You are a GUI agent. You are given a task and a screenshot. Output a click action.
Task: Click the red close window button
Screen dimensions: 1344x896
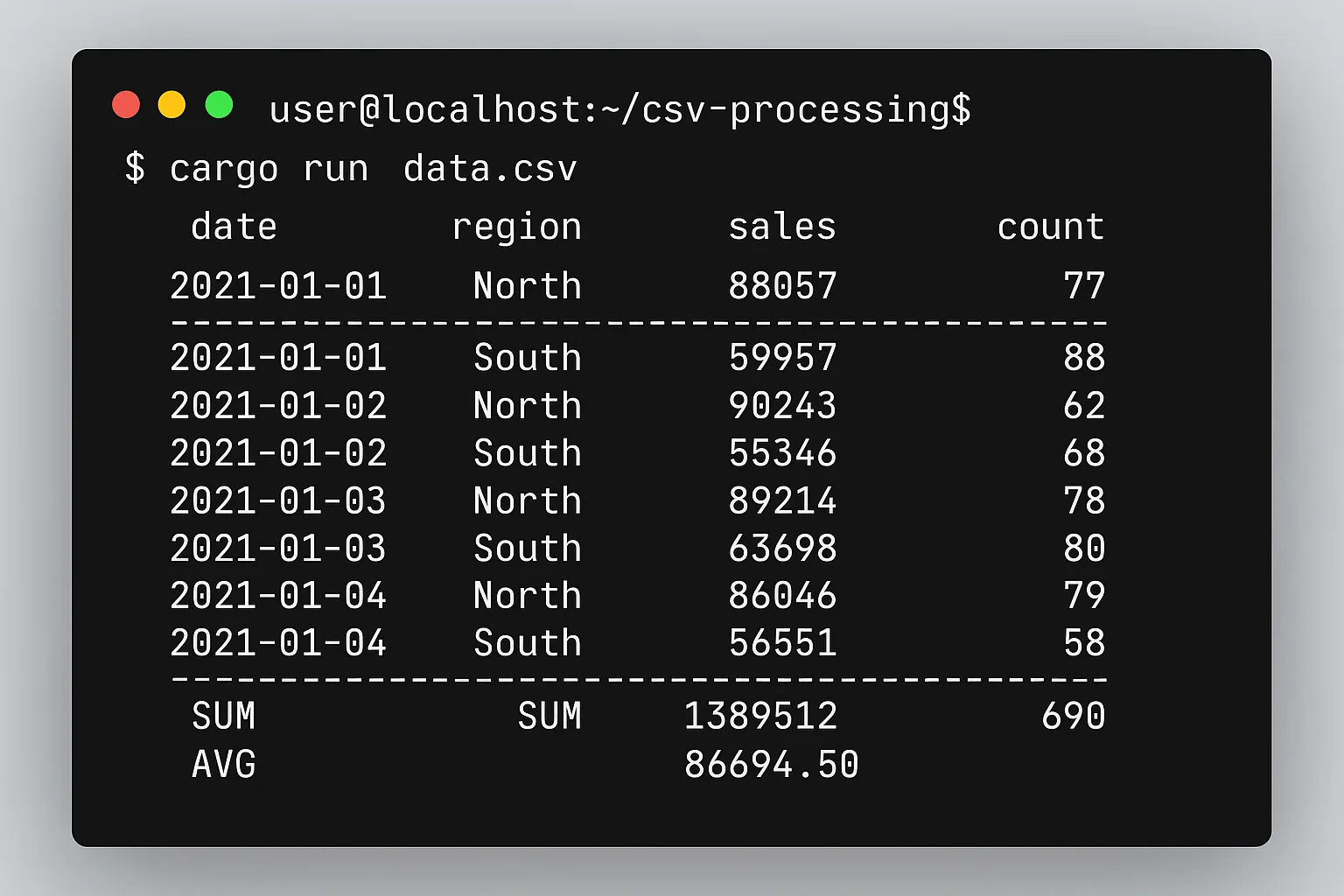click(x=126, y=104)
